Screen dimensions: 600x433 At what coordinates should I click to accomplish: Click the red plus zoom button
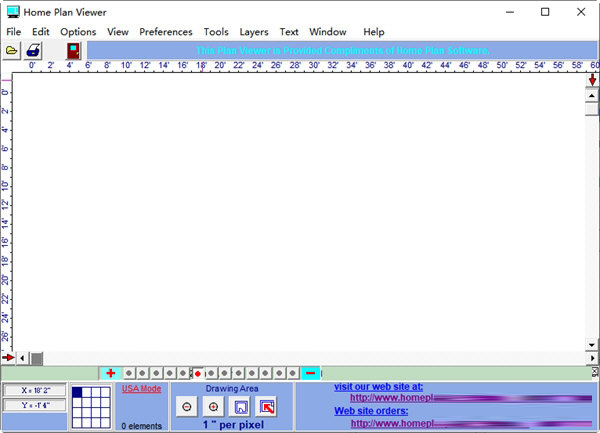pyautogui.click(x=110, y=373)
